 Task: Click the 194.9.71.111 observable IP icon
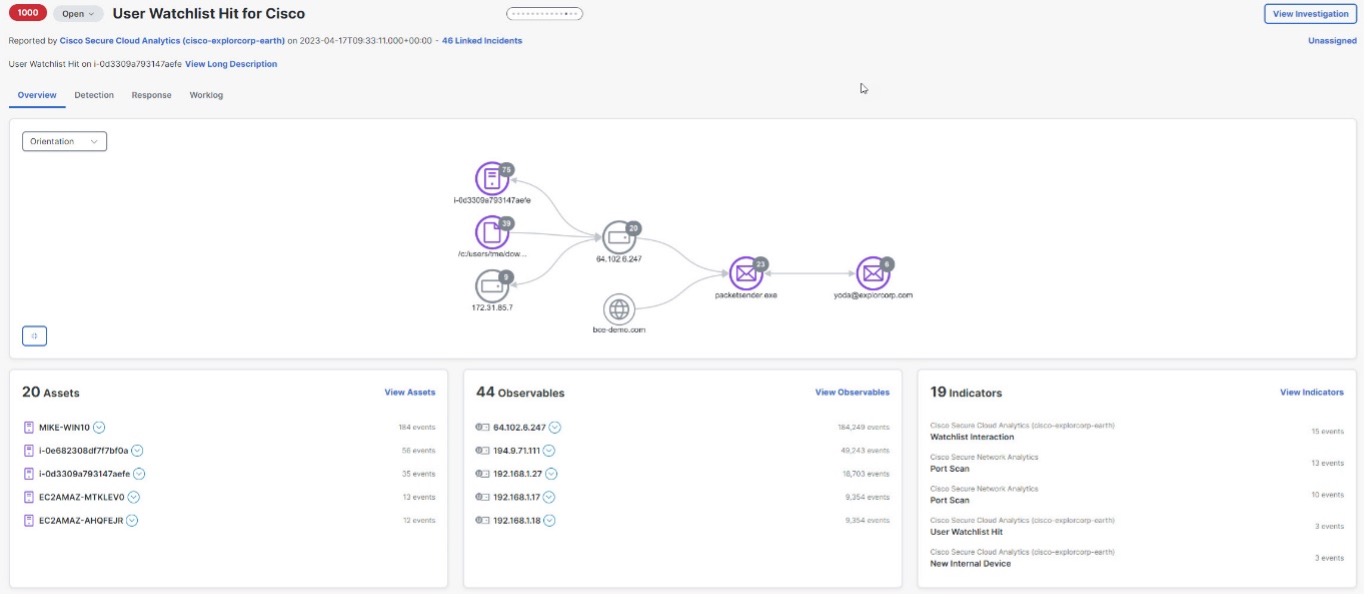pyautogui.click(x=482, y=450)
